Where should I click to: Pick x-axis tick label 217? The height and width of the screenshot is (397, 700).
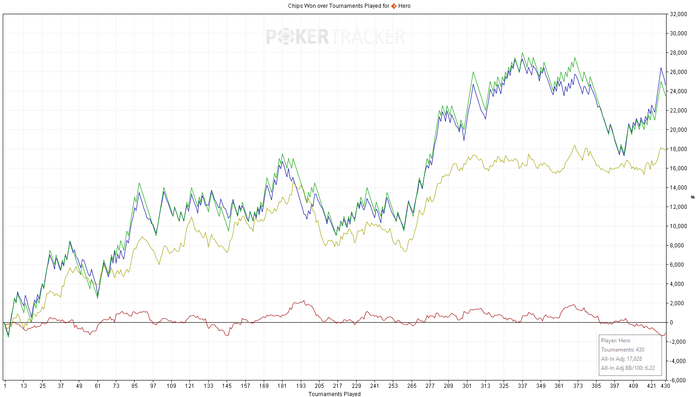coord(338,385)
